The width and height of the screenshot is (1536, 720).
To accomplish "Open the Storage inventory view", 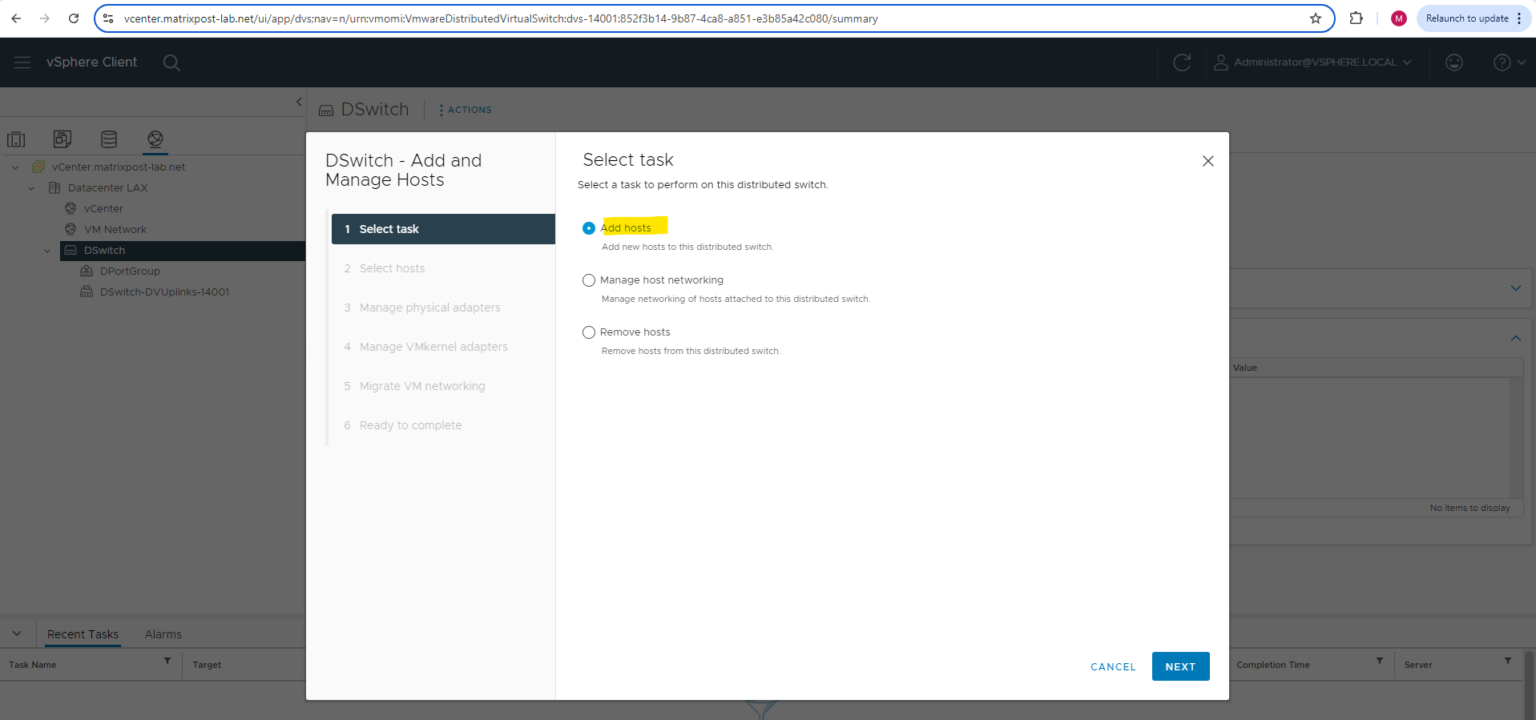I will click(x=108, y=139).
